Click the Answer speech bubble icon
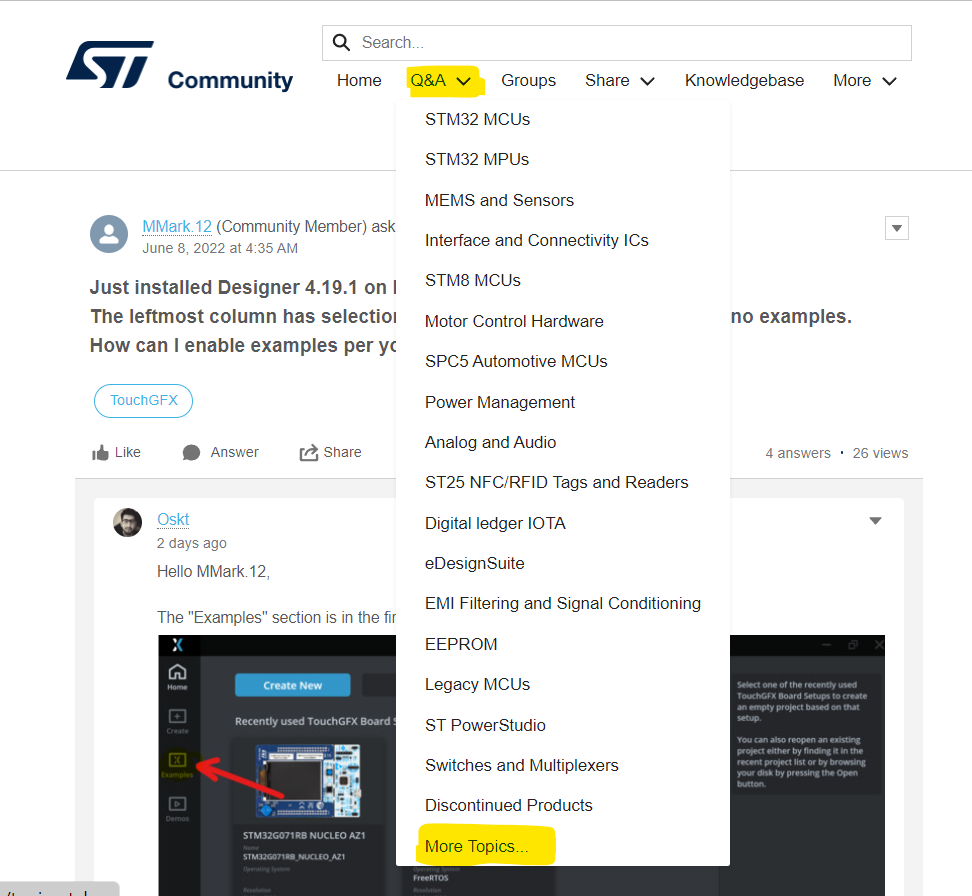Image resolution: width=972 pixels, height=896 pixels. click(191, 453)
